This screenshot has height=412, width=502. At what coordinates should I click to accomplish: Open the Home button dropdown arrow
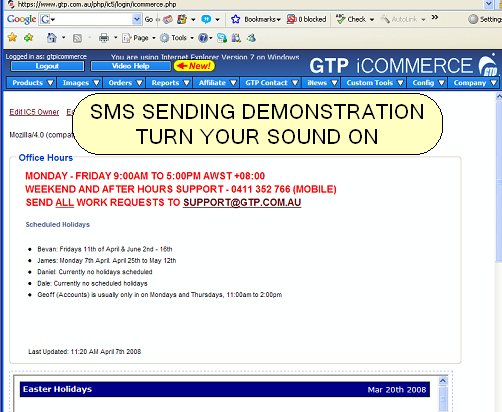(x=63, y=38)
